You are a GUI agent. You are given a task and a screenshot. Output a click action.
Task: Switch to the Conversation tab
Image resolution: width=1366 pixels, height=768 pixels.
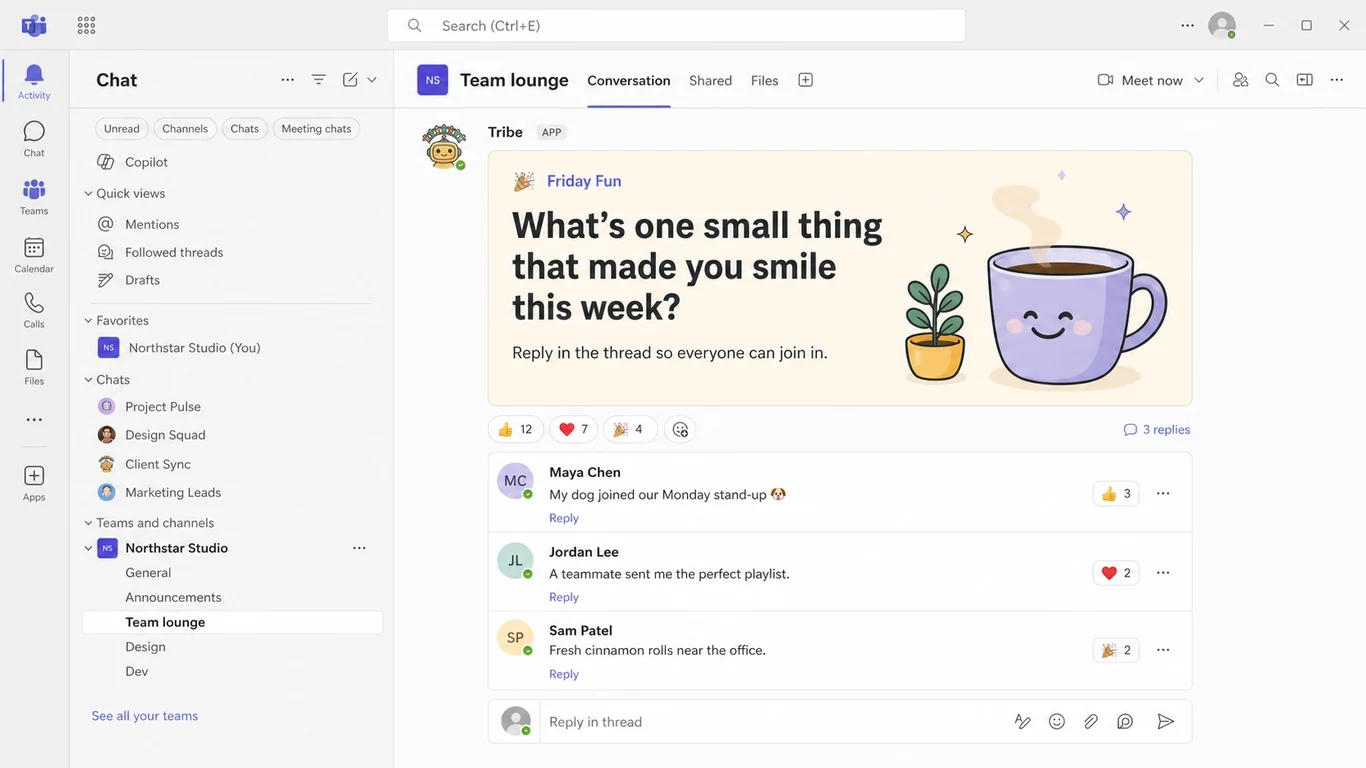pyautogui.click(x=629, y=81)
